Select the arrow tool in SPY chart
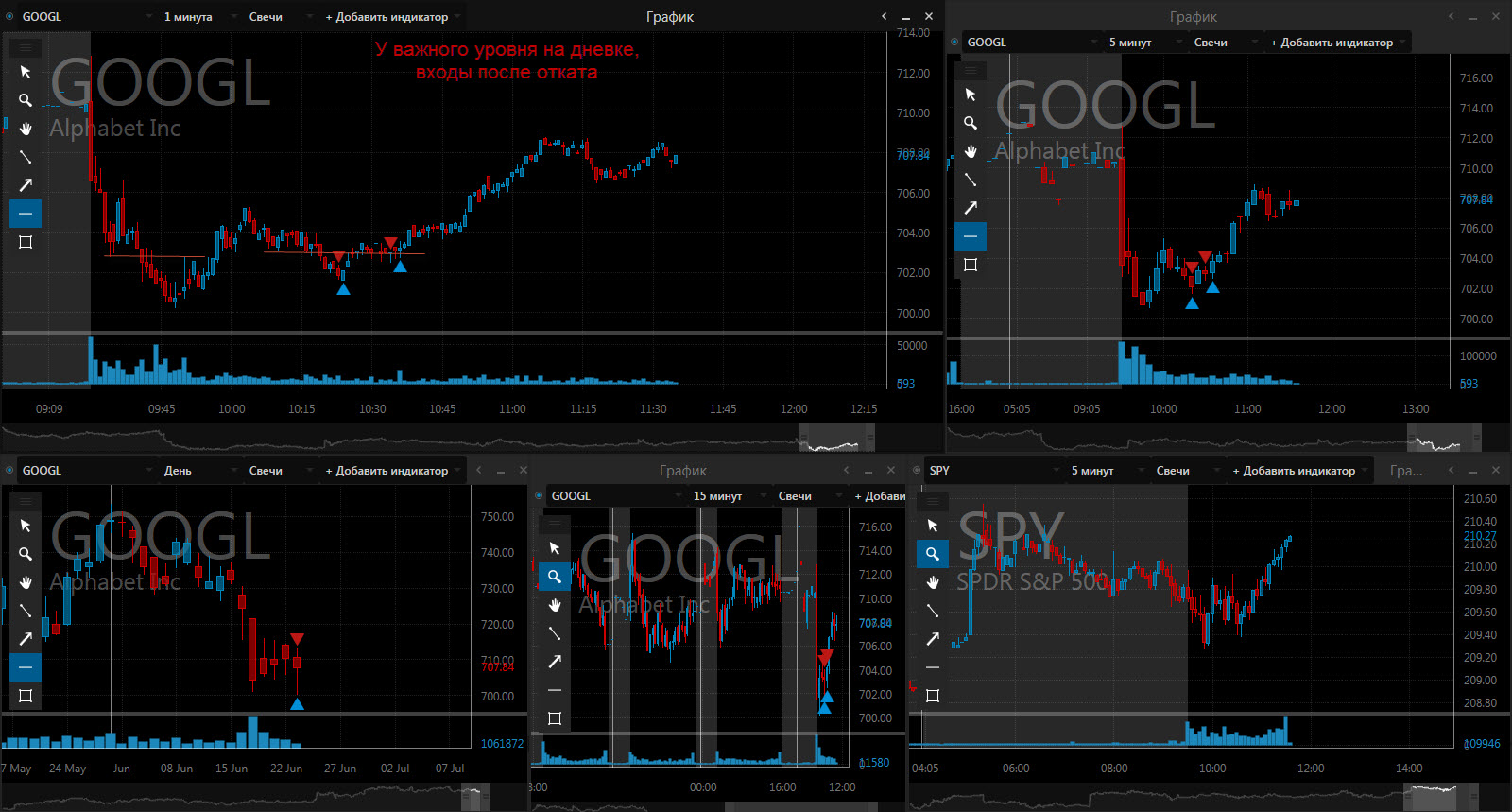 (x=933, y=639)
